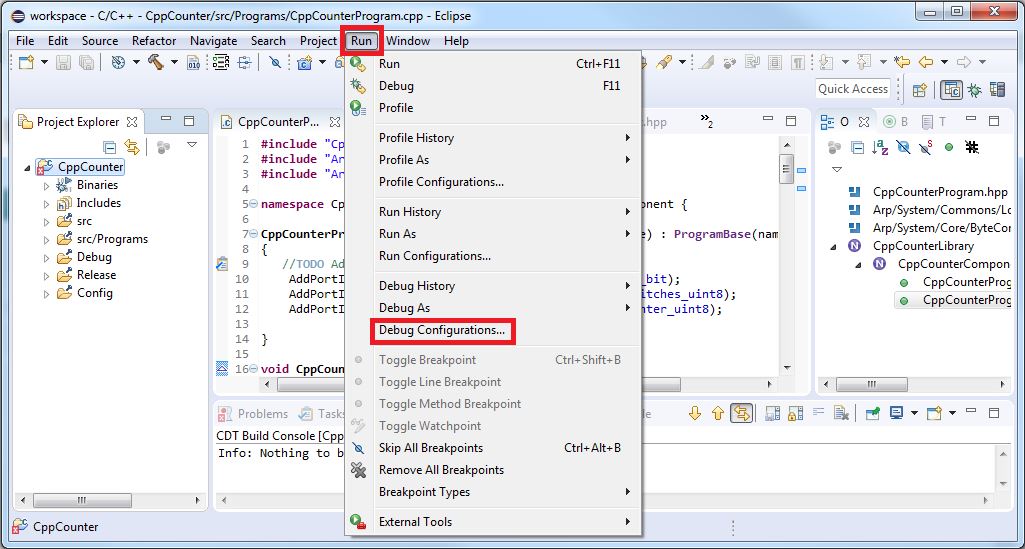Click the Quick Access field
This screenshot has height=549, width=1025.
coord(853,89)
